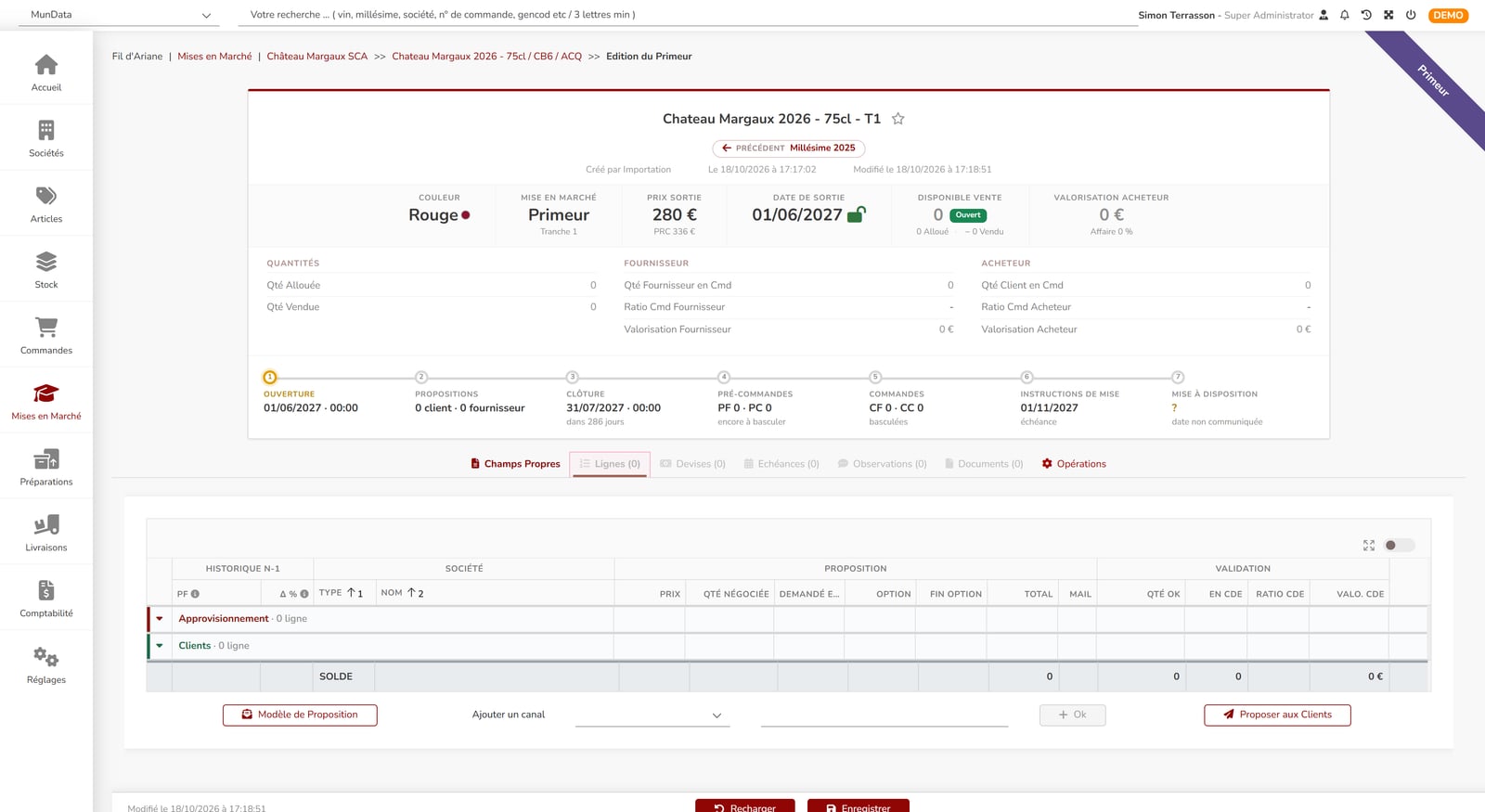
Task: Open the Mises en Marché sidebar item
Action: [x=46, y=402]
